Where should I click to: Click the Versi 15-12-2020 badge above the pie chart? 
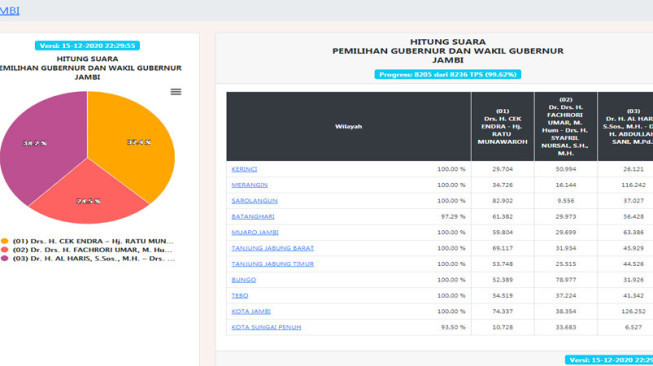[87, 45]
